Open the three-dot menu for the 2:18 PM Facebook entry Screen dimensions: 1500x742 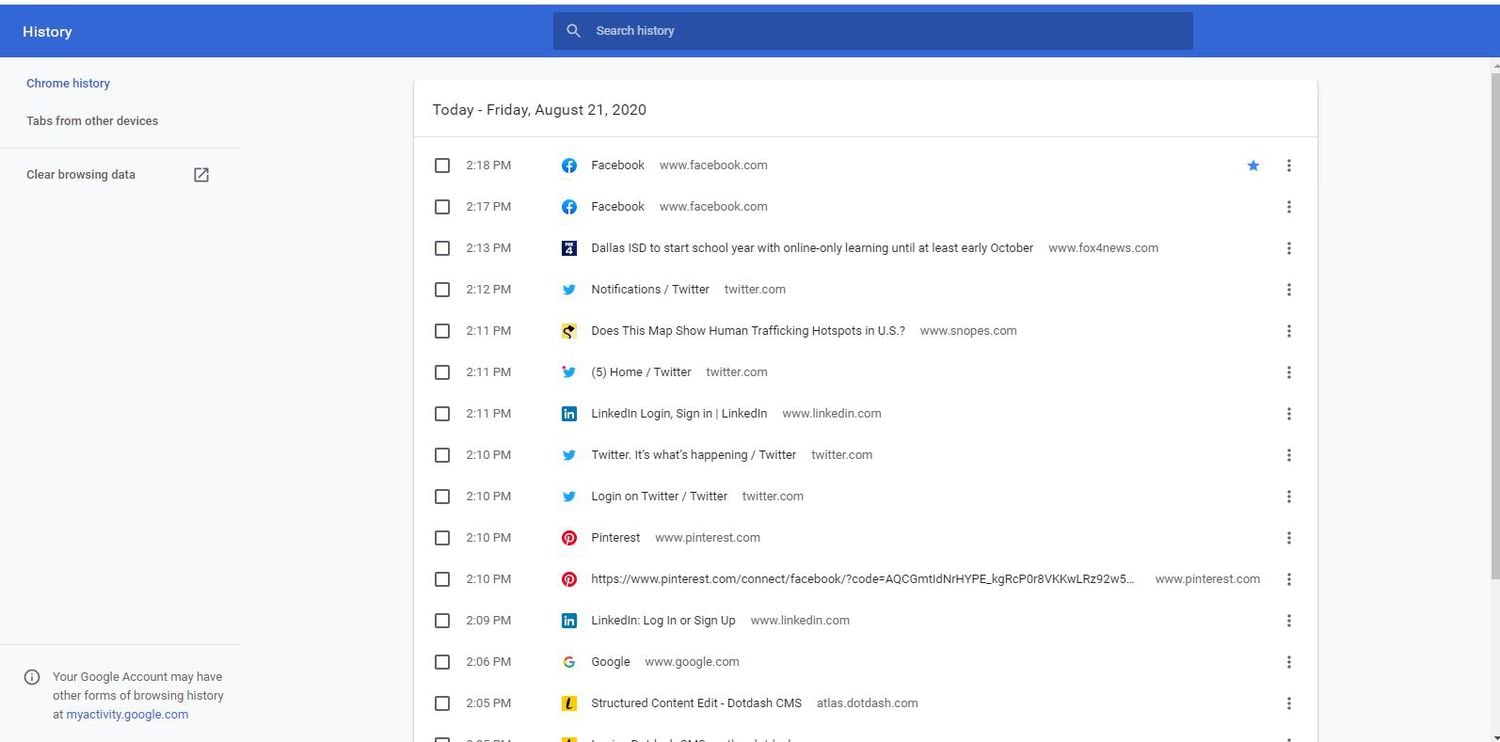[x=1289, y=165]
